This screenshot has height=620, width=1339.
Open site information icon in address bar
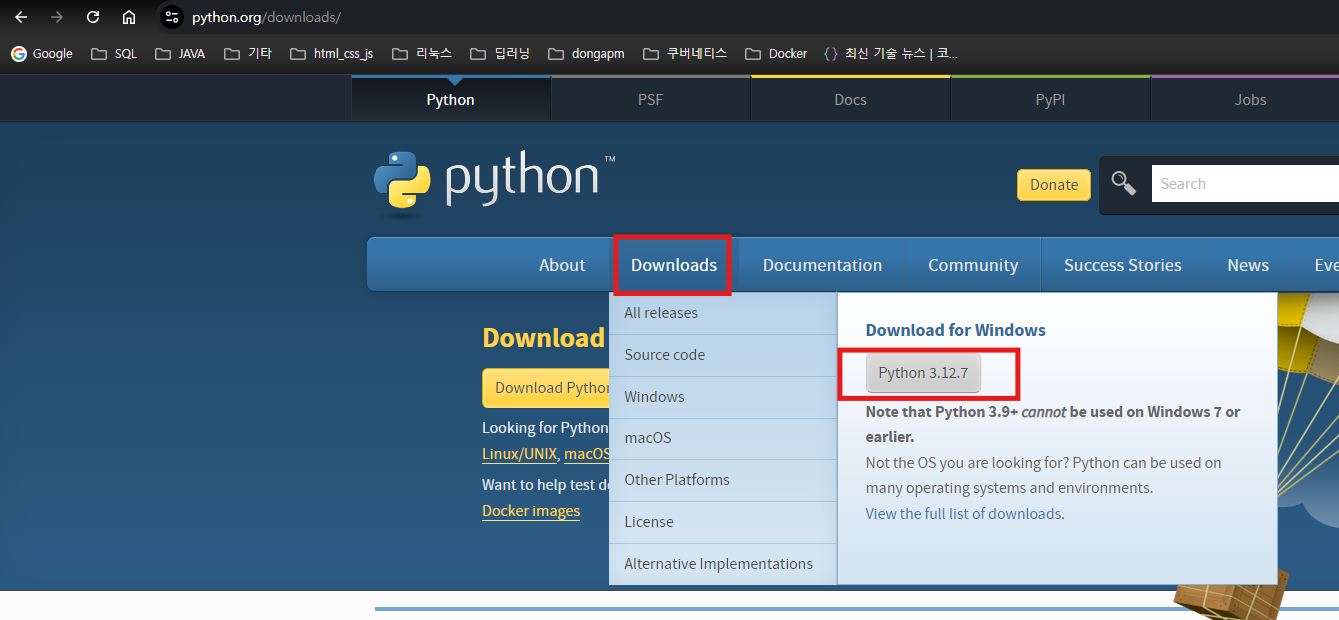point(172,17)
